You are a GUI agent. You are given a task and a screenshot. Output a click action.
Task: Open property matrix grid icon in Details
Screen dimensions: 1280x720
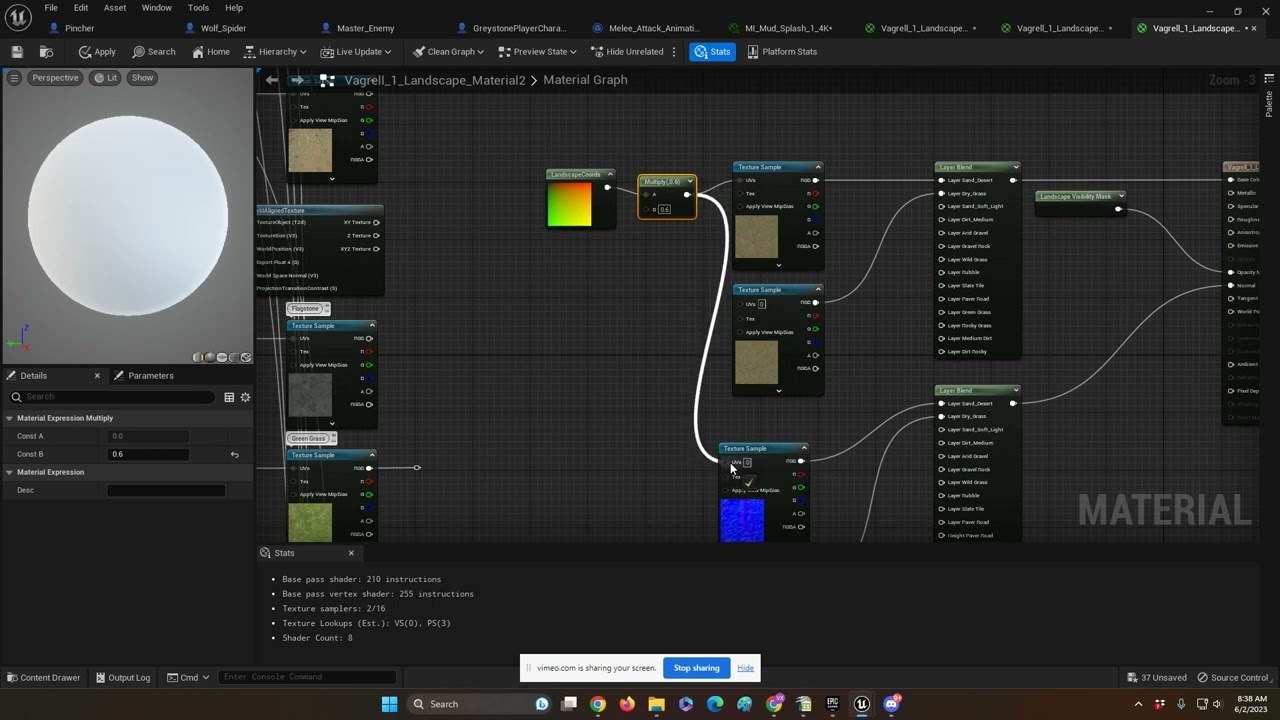click(x=229, y=397)
